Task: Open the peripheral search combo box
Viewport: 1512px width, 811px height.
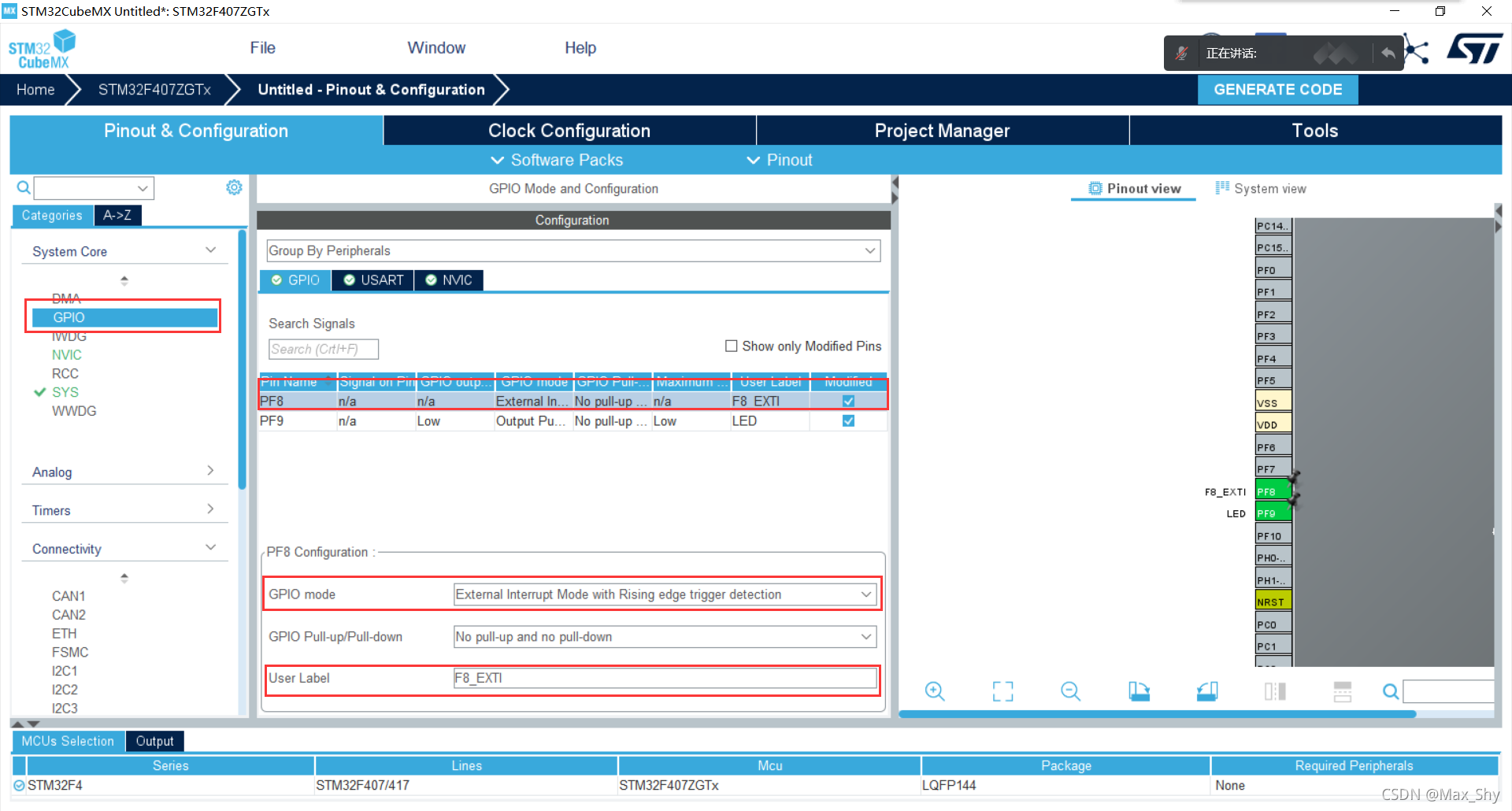Action: pos(94,187)
